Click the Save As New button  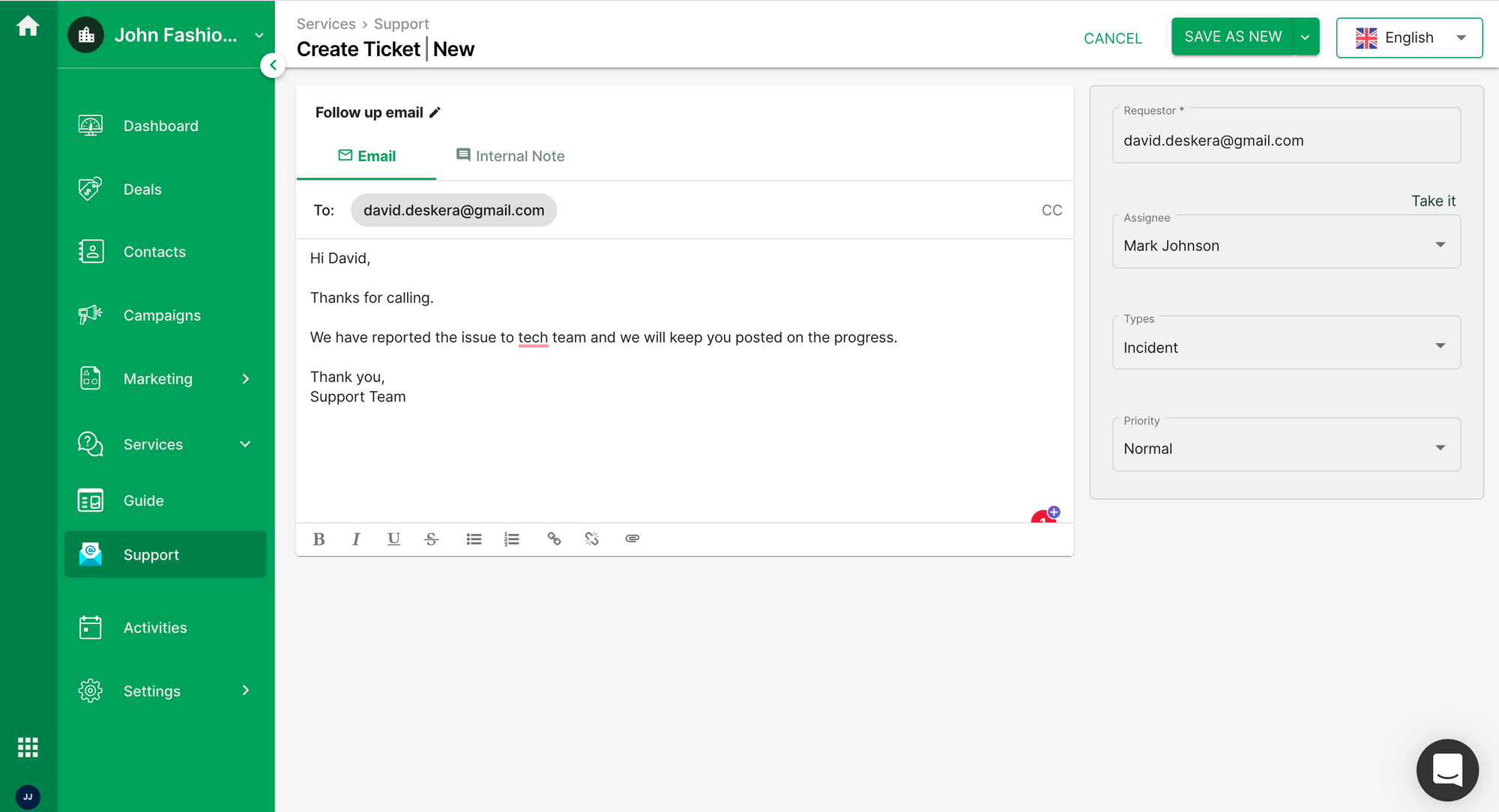coord(1232,36)
